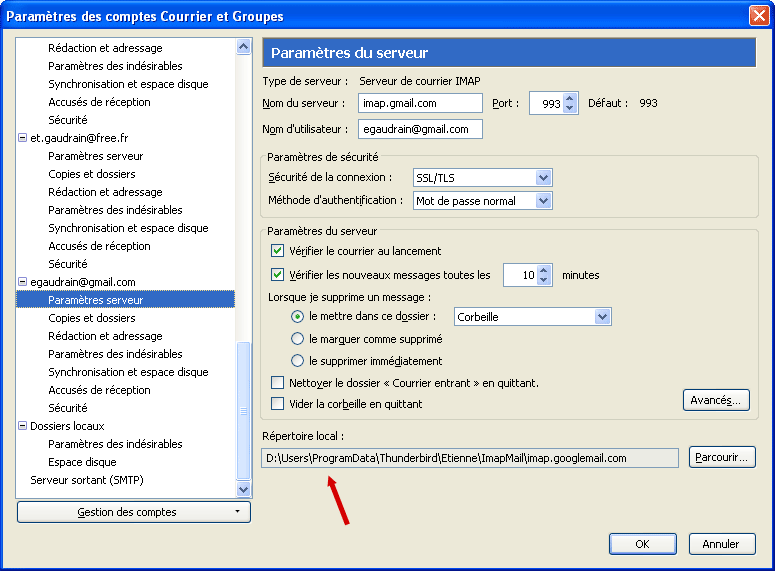Close the account settings dialog window
Image resolution: width=775 pixels, height=571 pixels.
coord(758,15)
